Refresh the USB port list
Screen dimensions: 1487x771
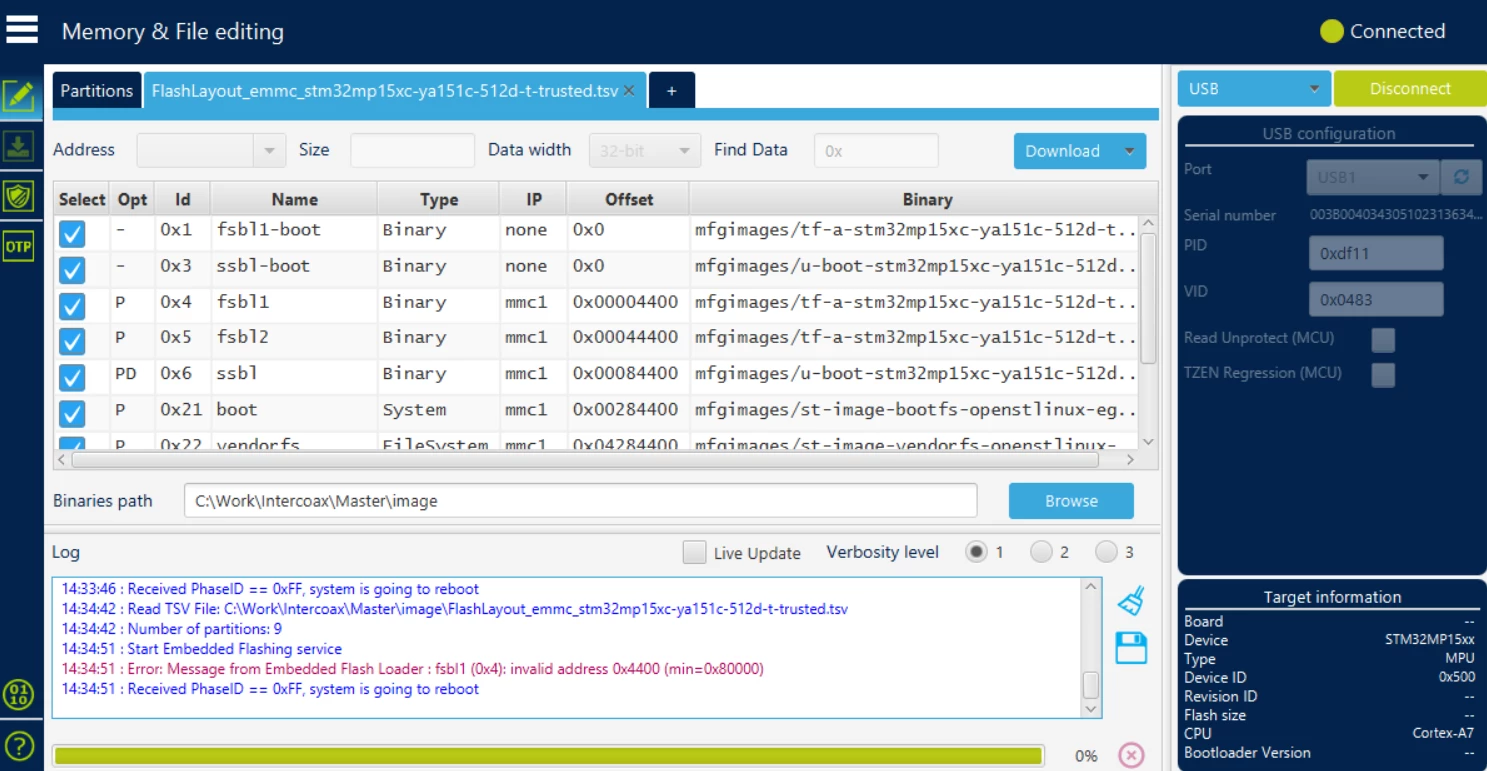tap(1461, 177)
